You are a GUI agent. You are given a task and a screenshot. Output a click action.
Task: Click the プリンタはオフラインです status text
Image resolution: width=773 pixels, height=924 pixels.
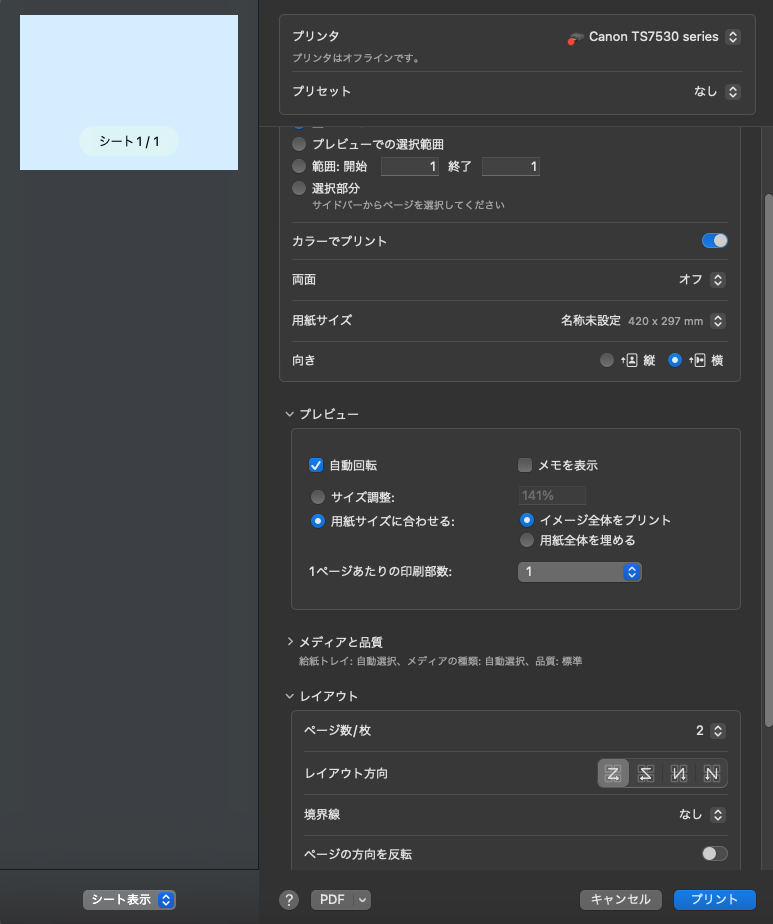point(356,58)
